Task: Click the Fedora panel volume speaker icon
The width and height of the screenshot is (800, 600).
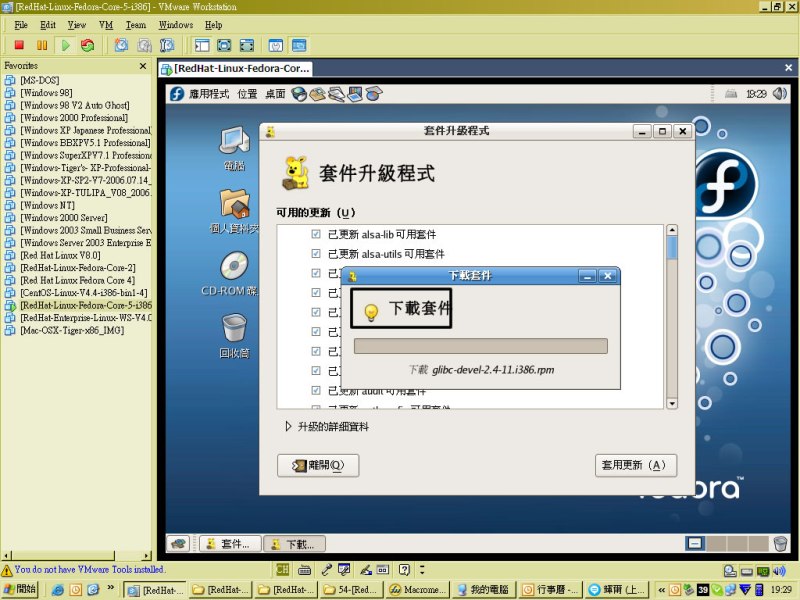Action: (779, 93)
